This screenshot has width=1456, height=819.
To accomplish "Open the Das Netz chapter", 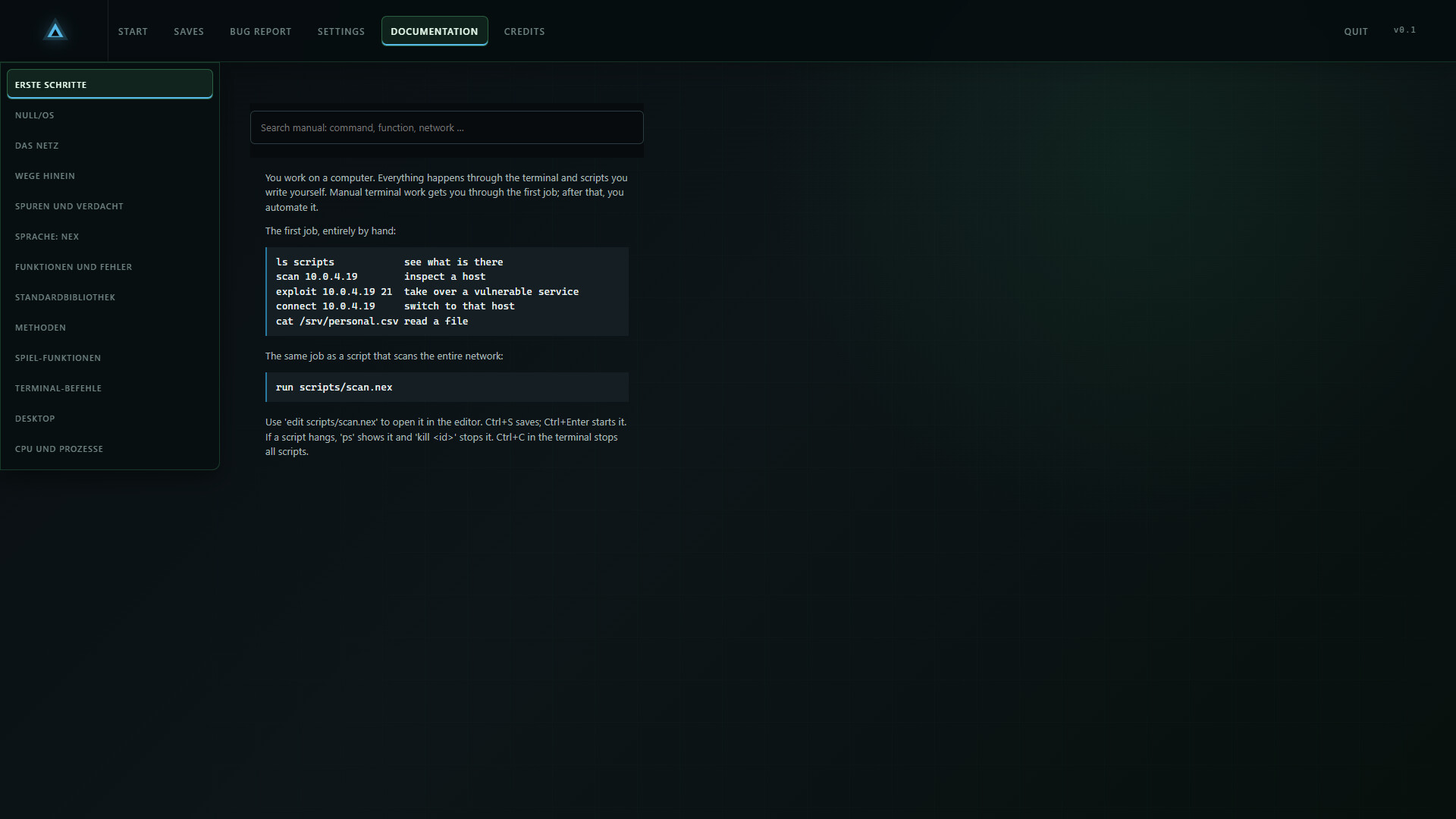I will 110,146.
